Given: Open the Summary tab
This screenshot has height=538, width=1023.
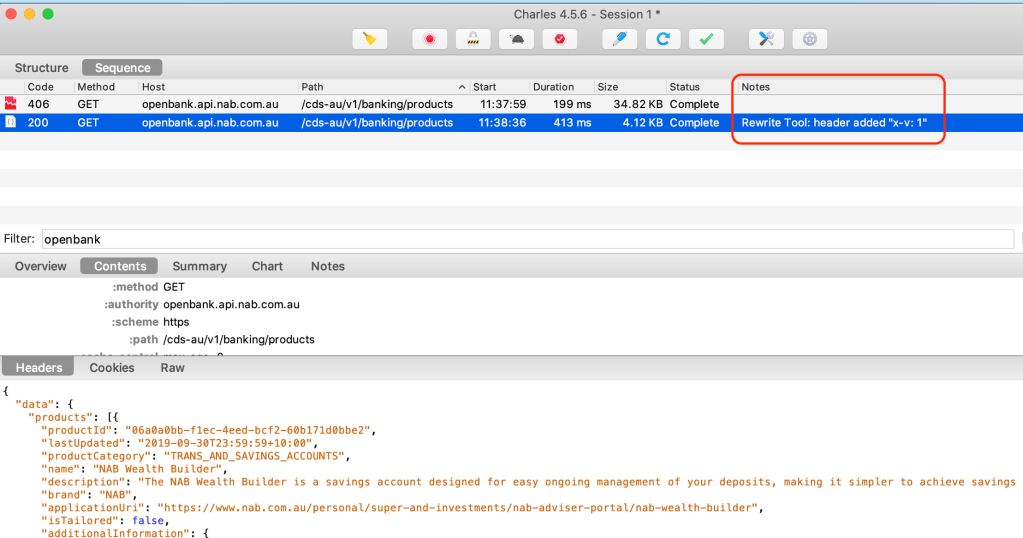Looking at the screenshot, I should coord(199,266).
